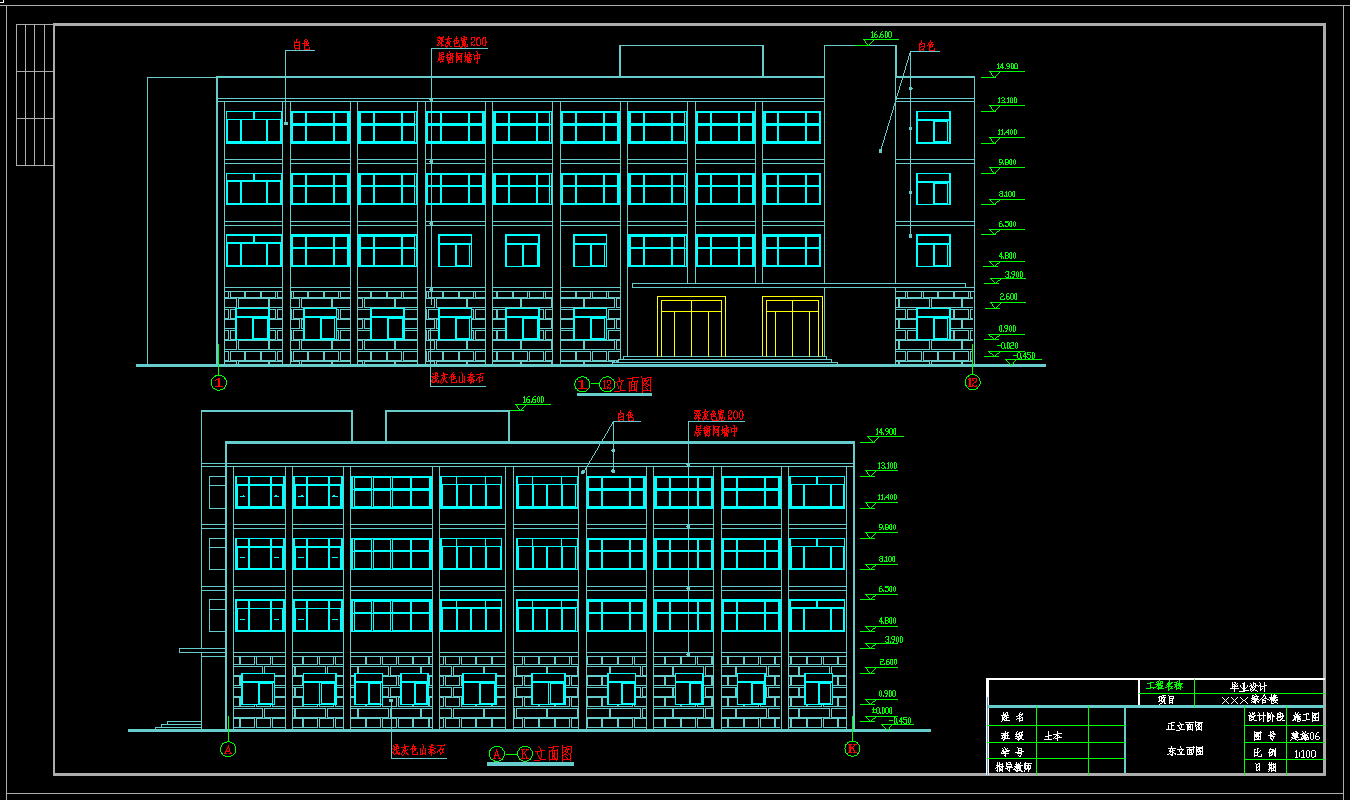Click the 日期 date label
Viewport: 1350px width, 800px height.
coord(1265,768)
